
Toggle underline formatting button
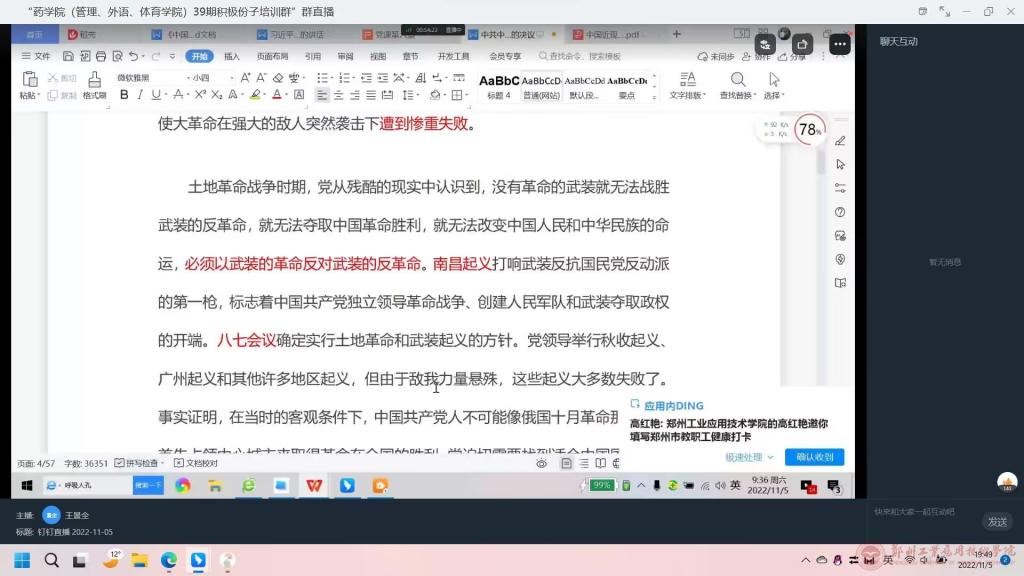[x=155, y=95]
